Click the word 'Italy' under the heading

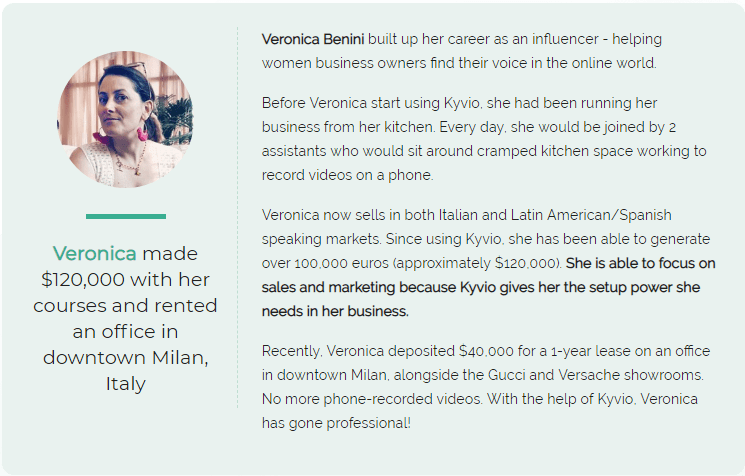[125, 384]
